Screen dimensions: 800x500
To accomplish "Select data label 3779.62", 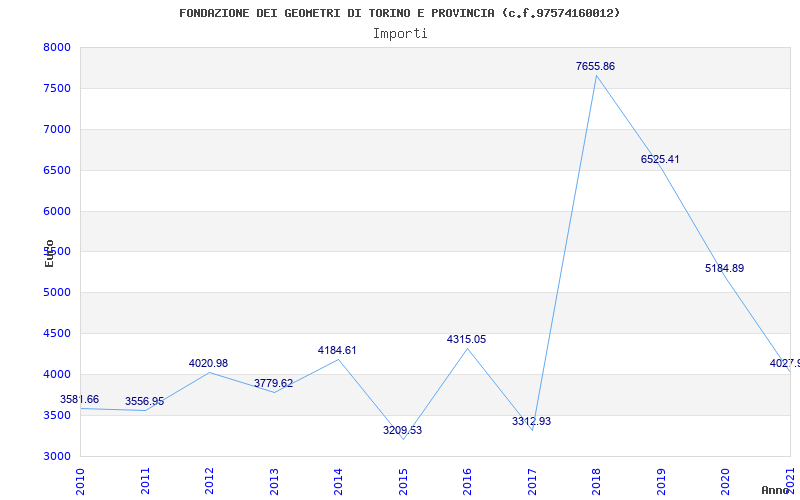I will [273, 383].
